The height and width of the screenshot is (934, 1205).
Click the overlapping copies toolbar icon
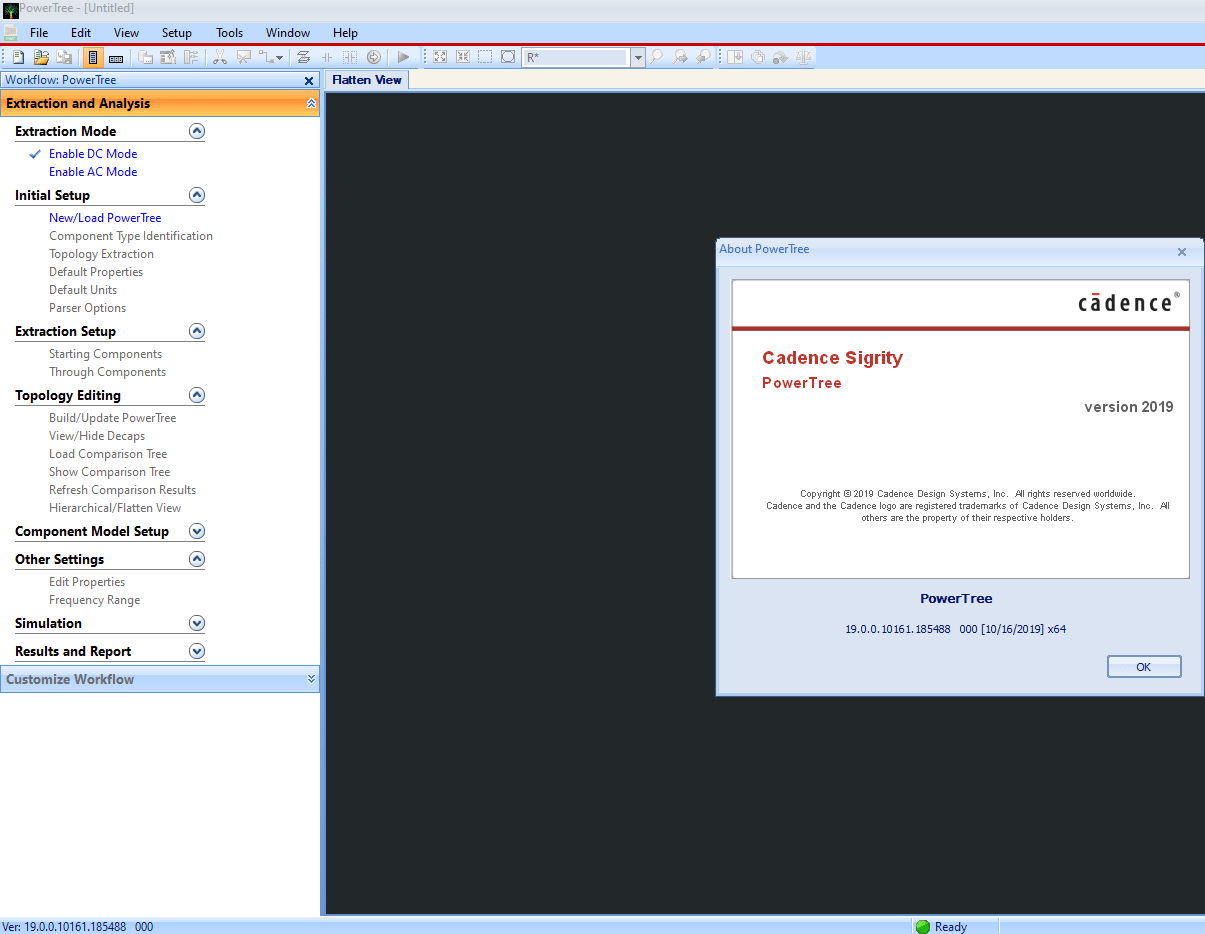point(757,57)
